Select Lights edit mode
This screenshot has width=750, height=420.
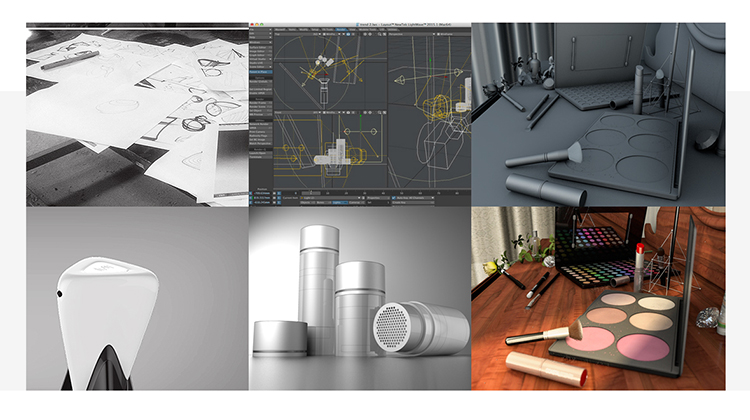point(340,202)
